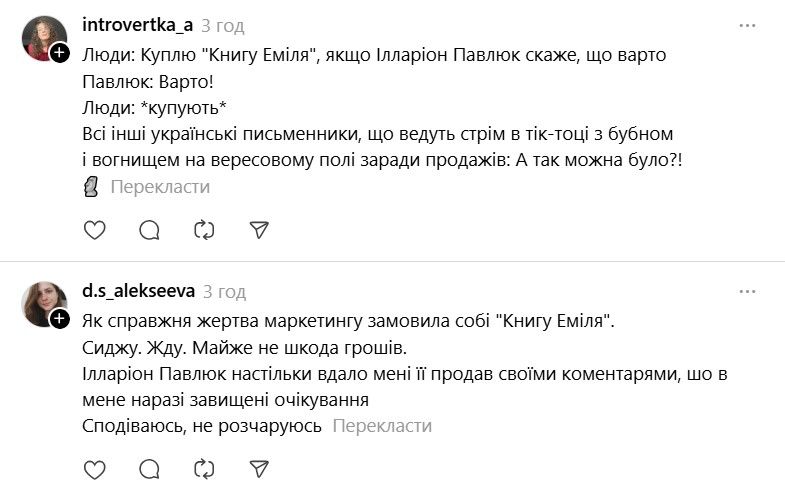Follow introvertka_a via avatar plus badge

(x=60, y=54)
